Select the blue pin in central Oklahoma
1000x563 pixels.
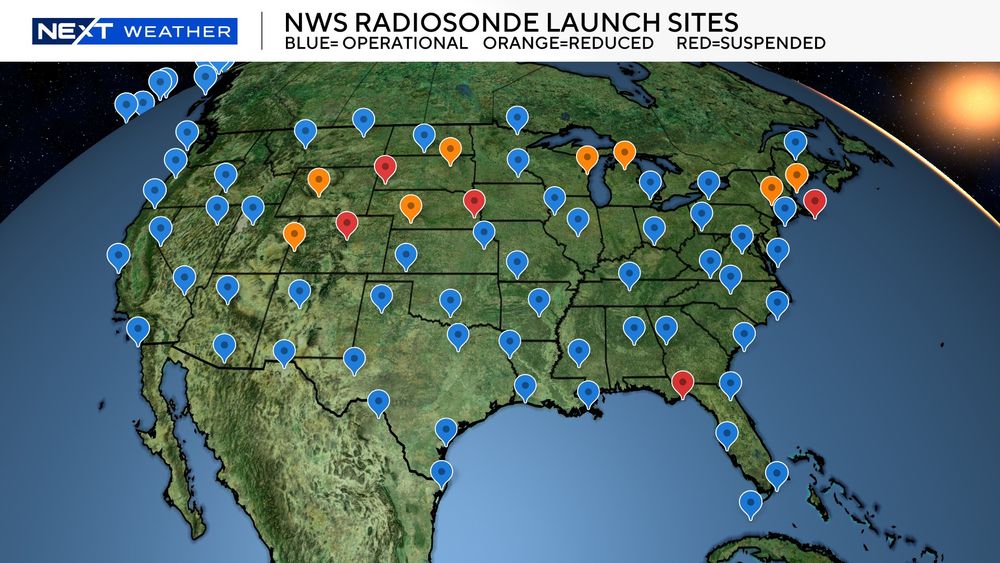450,302
